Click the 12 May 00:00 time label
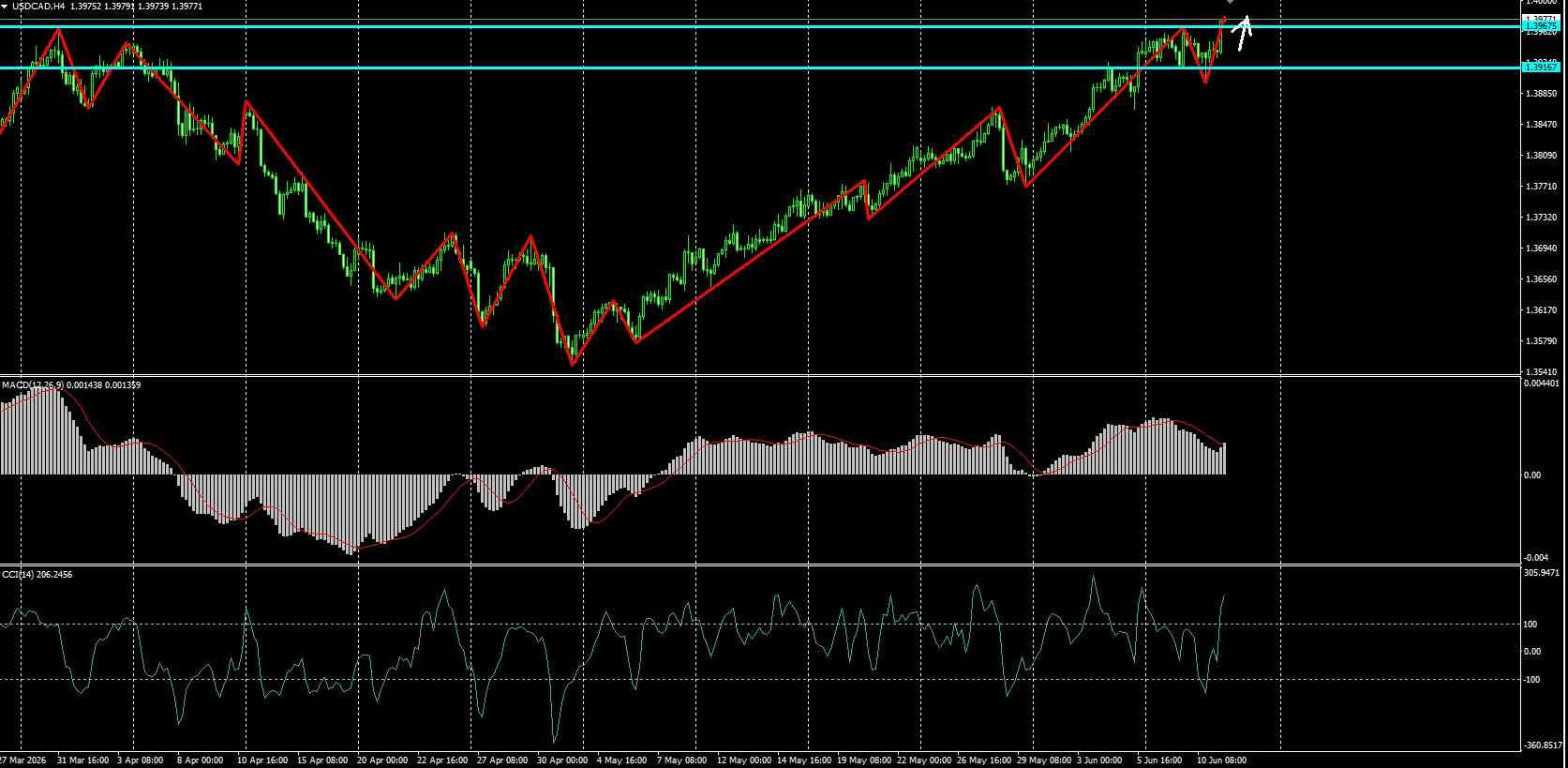 pos(743,760)
